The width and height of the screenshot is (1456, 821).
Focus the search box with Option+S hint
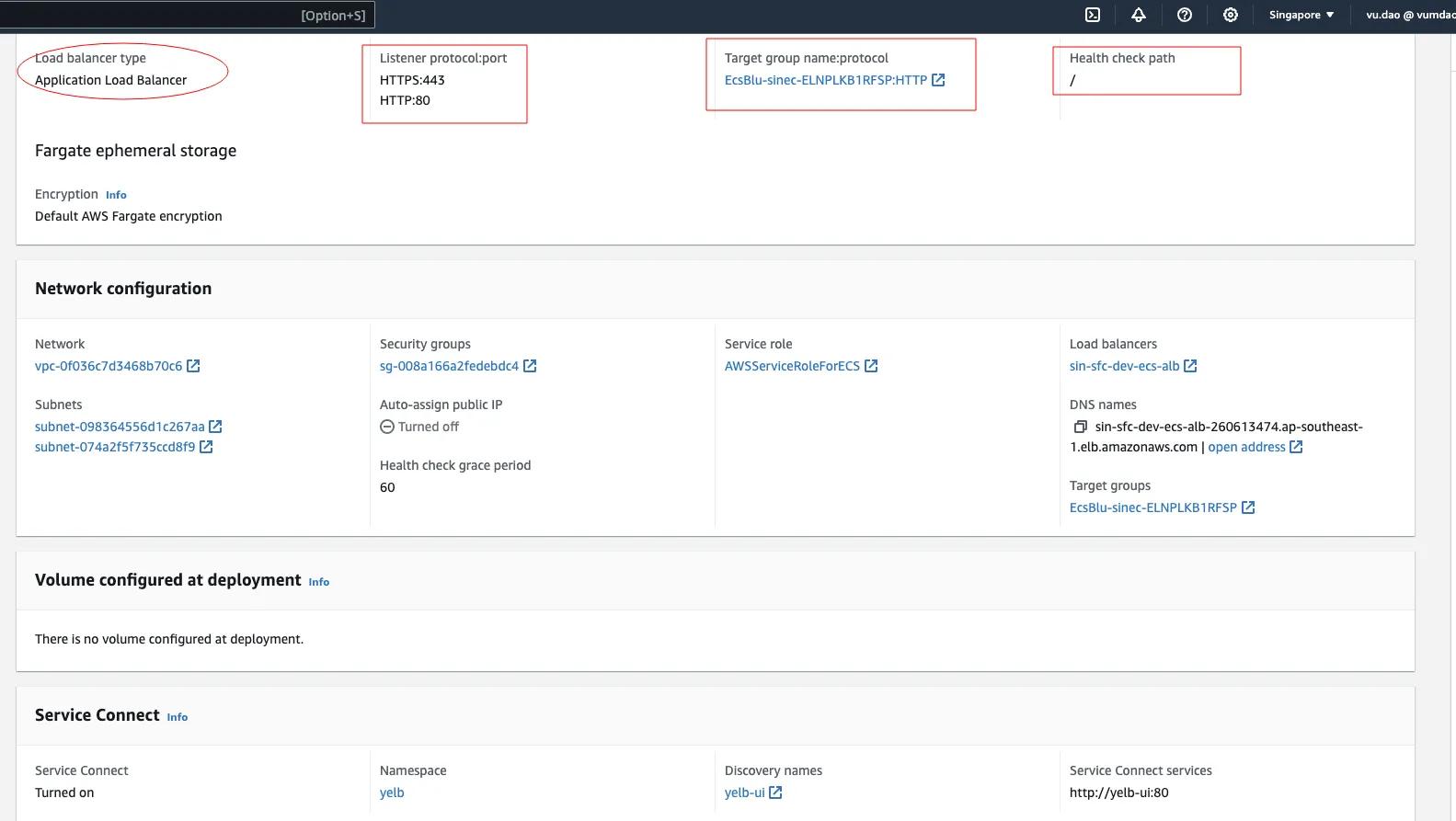(x=188, y=15)
